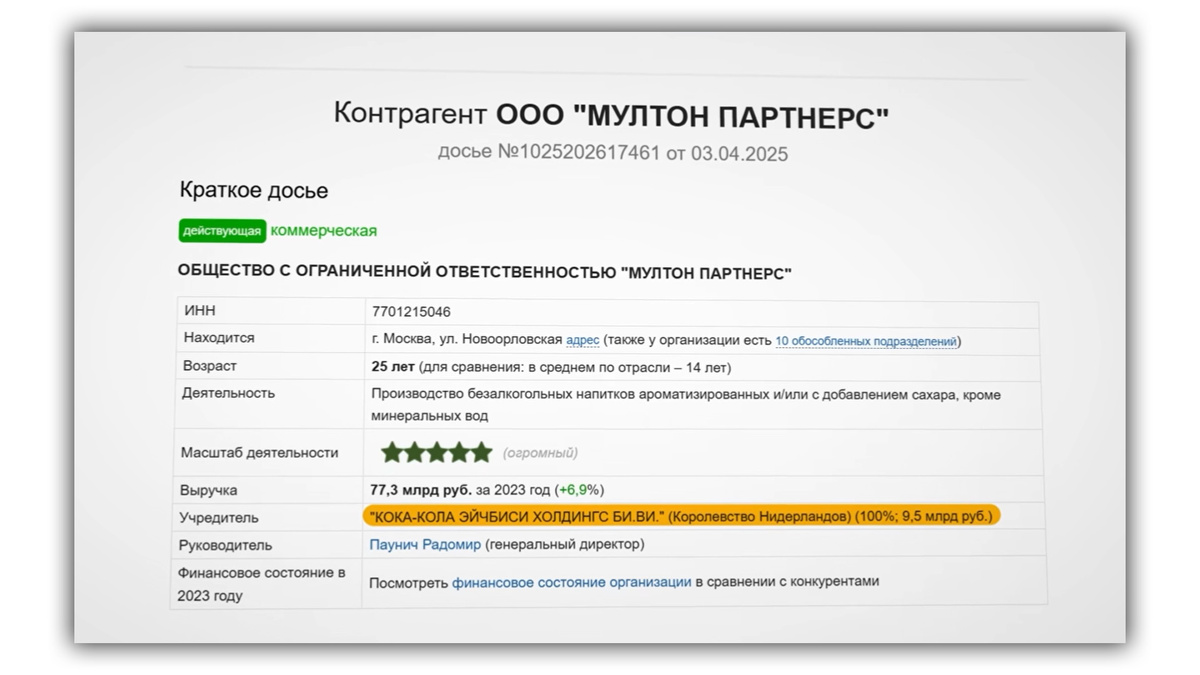The width and height of the screenshot is (1200, 675).
Task: Click the «Возраст» row label
Action: 210,366
